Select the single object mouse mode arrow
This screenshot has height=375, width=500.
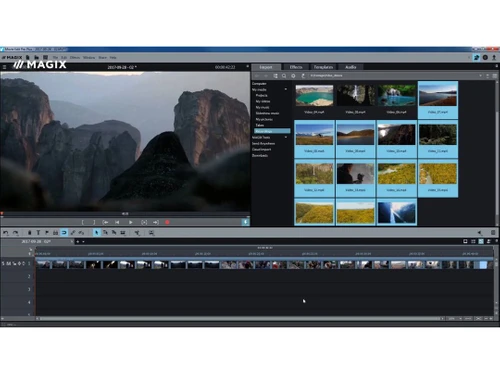point(96,233)
